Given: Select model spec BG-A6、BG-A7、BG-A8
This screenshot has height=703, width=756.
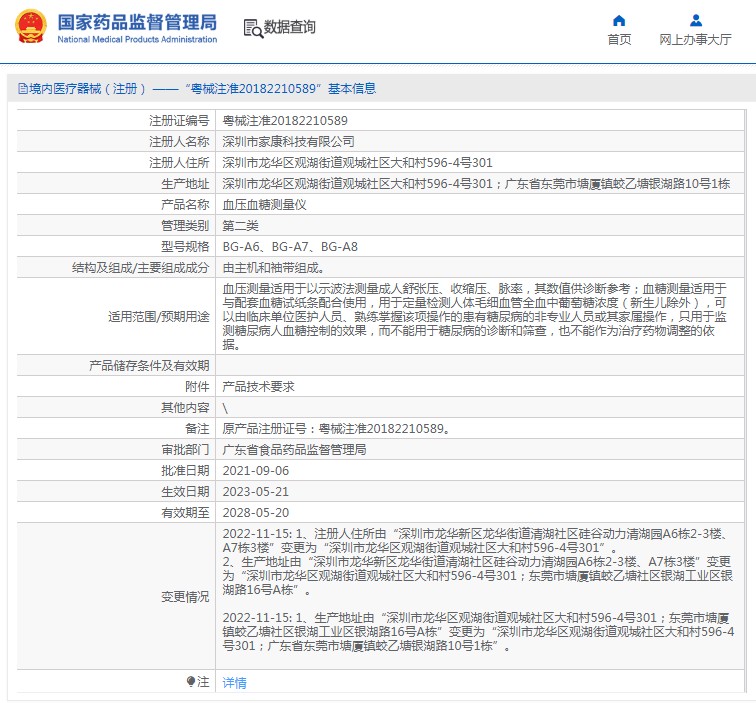Looking at the screenshot, I should click(290, 247).
